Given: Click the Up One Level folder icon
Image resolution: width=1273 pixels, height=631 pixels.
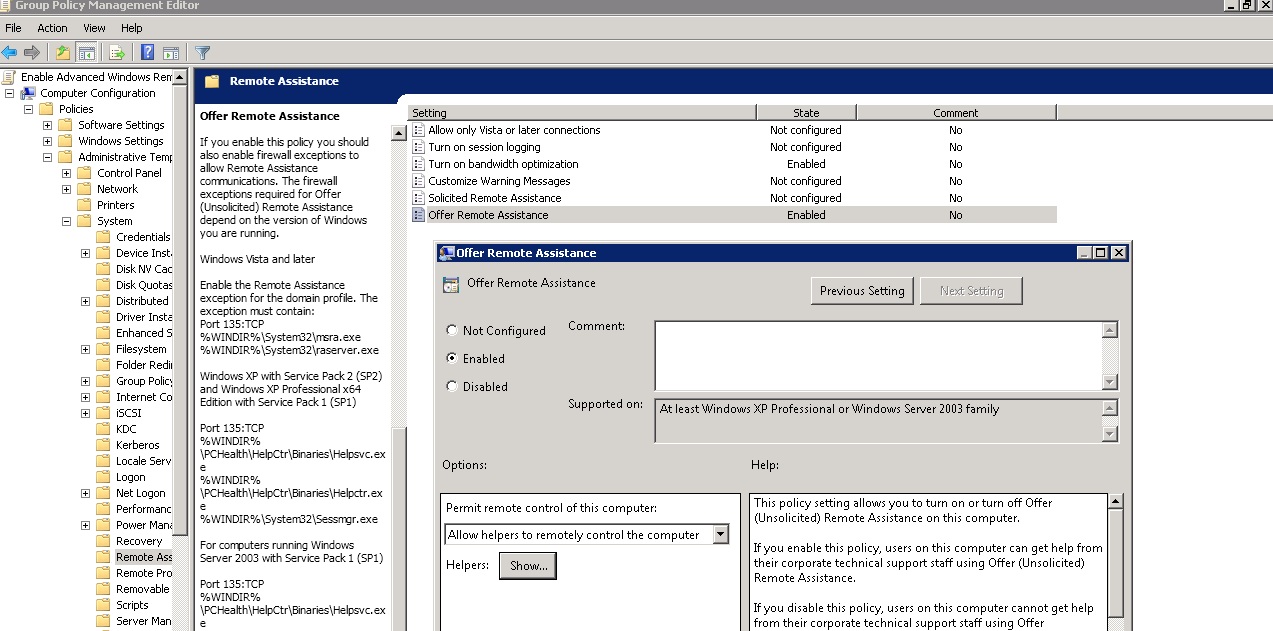Looking at the screenshot, I should 64,53.
